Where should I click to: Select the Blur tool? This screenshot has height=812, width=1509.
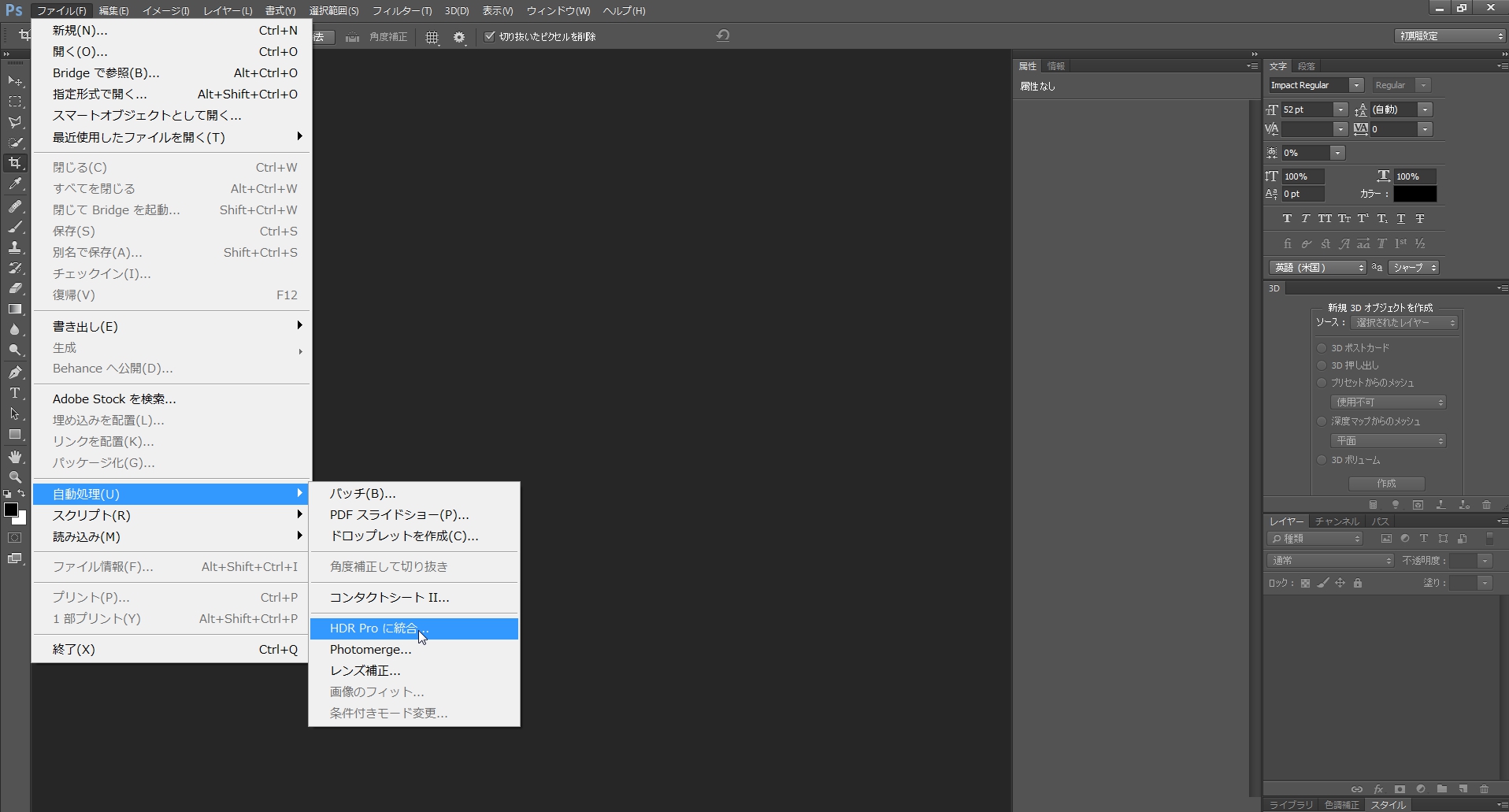click(x=15, y=330)
